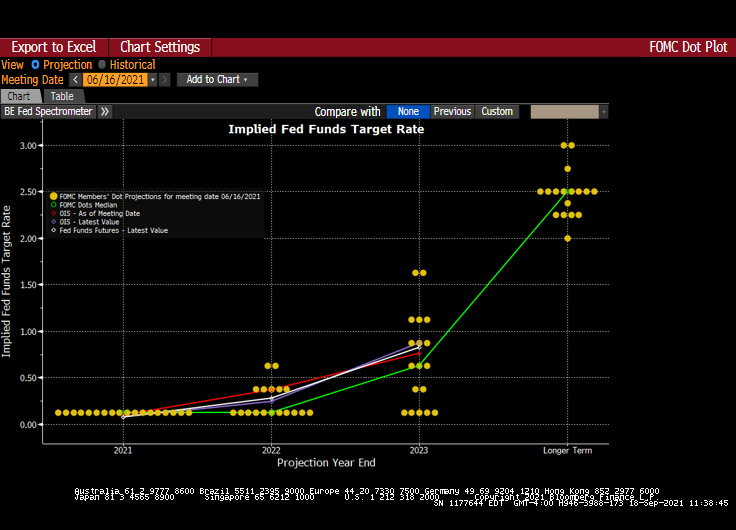This screenshot has height=530, width=736.
Task: Click the yellow FOMC dot projections legend marker
Action: (x=53, y=196)
